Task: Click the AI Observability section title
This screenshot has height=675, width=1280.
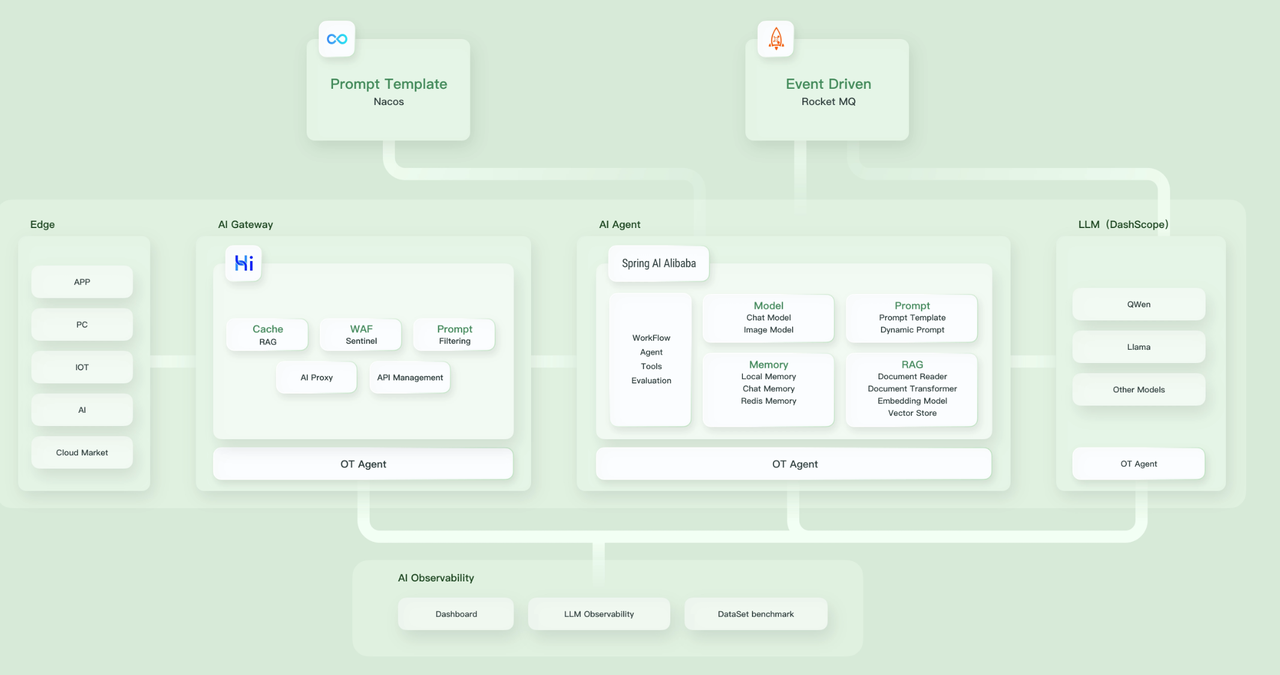Action: coord(436,578)
